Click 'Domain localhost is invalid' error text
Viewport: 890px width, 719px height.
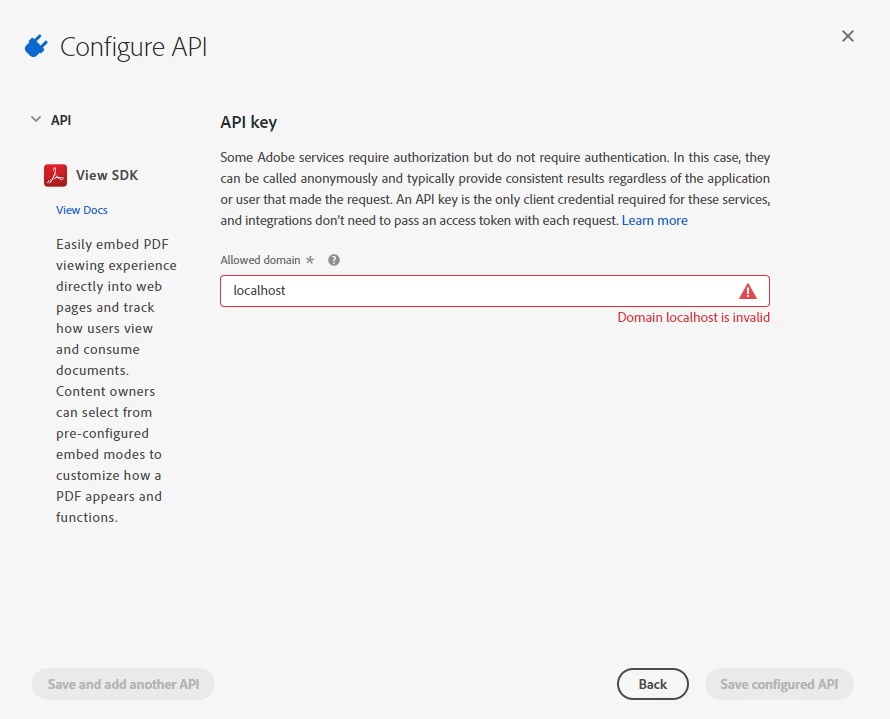694,317
